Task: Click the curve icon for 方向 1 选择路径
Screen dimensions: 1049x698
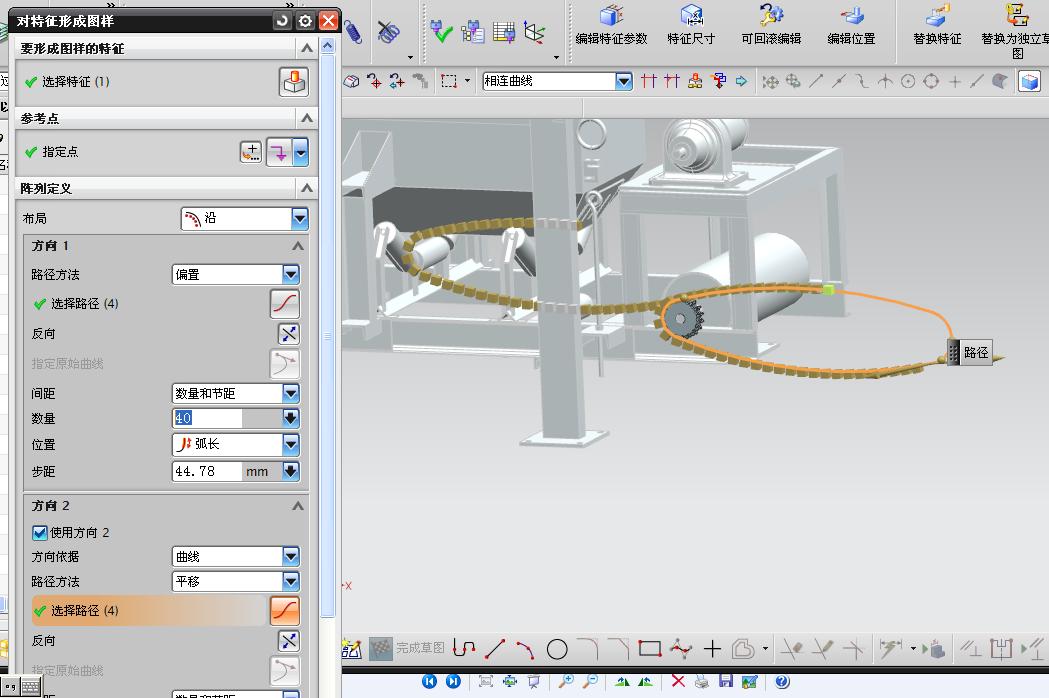Action: click(x=285, y=304)
